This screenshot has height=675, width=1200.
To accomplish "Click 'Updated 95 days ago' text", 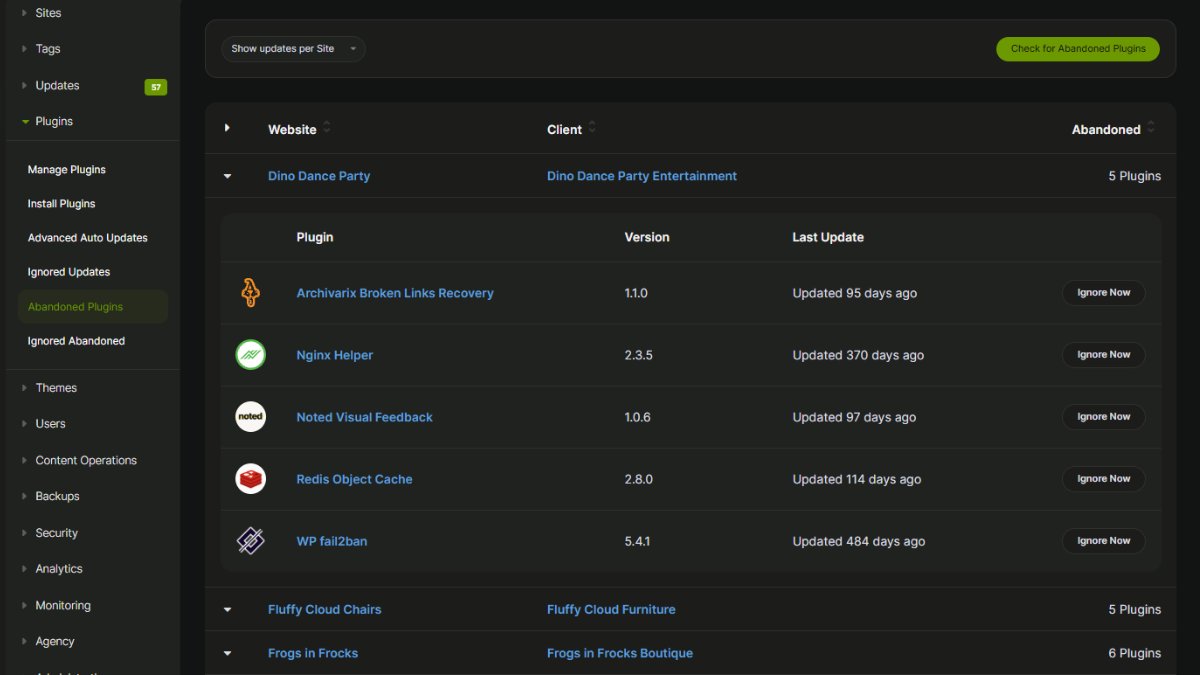I will [x=855, y=293].
